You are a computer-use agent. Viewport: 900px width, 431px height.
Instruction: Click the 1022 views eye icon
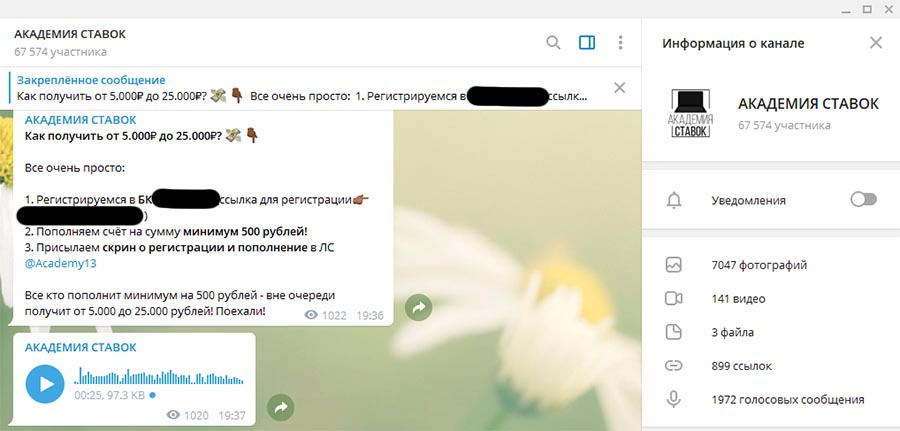click(311, 315)
